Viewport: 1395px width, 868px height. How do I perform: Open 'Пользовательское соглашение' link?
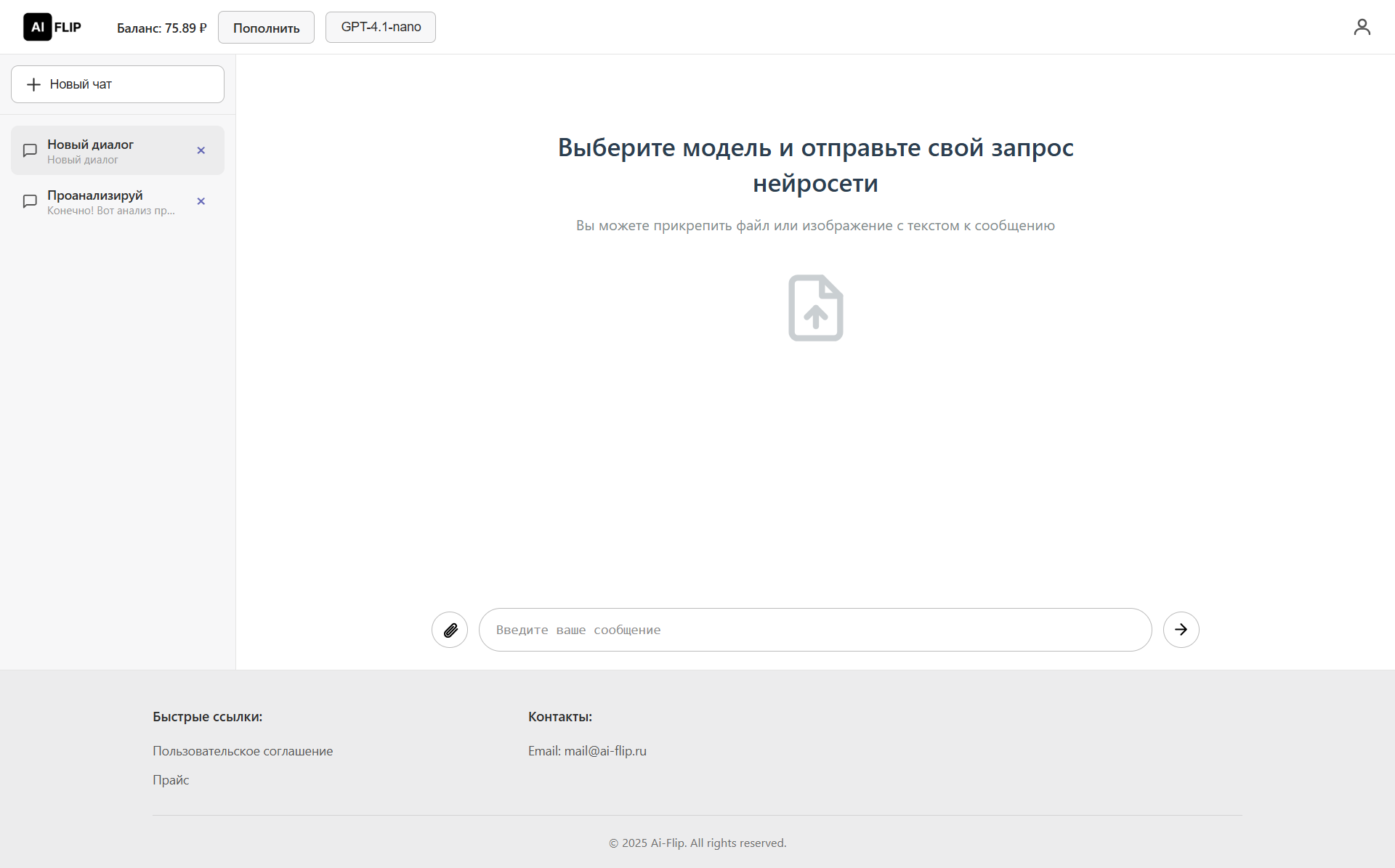[243, 751]
